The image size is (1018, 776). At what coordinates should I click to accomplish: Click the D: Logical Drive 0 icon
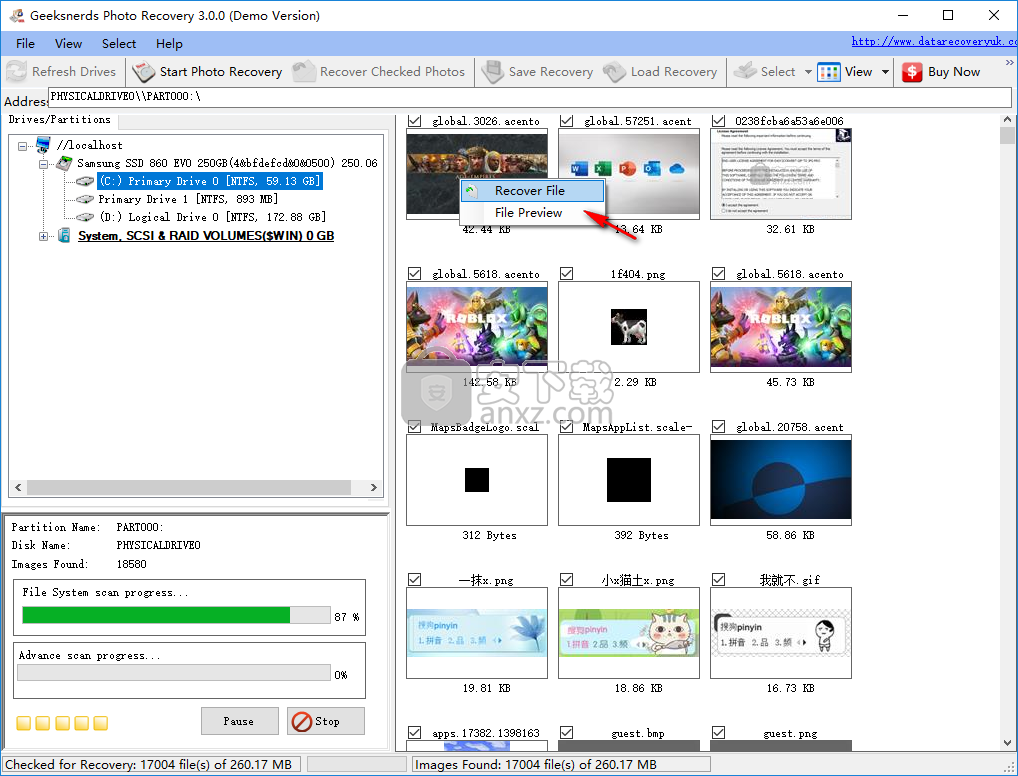(x=85, y=217)
